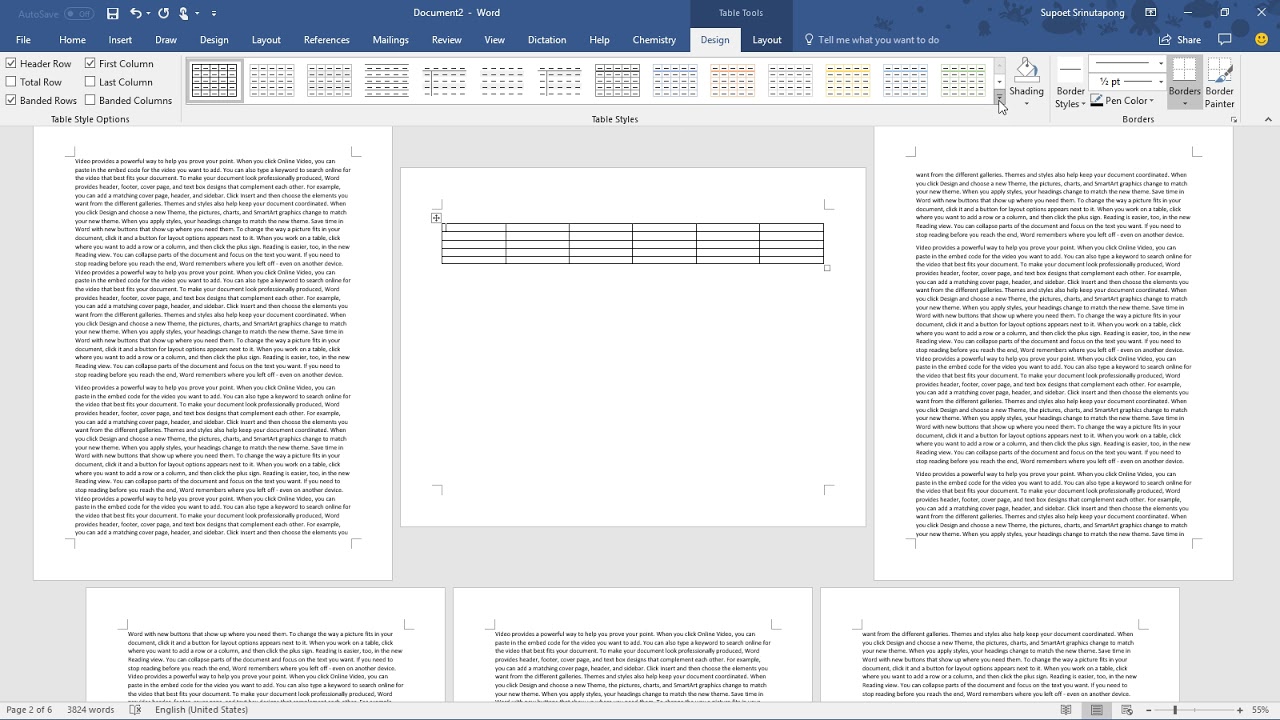1280x720 pixels.
Task: Switch to Table Tools Layout tab
Action: [x=767, y=40]
